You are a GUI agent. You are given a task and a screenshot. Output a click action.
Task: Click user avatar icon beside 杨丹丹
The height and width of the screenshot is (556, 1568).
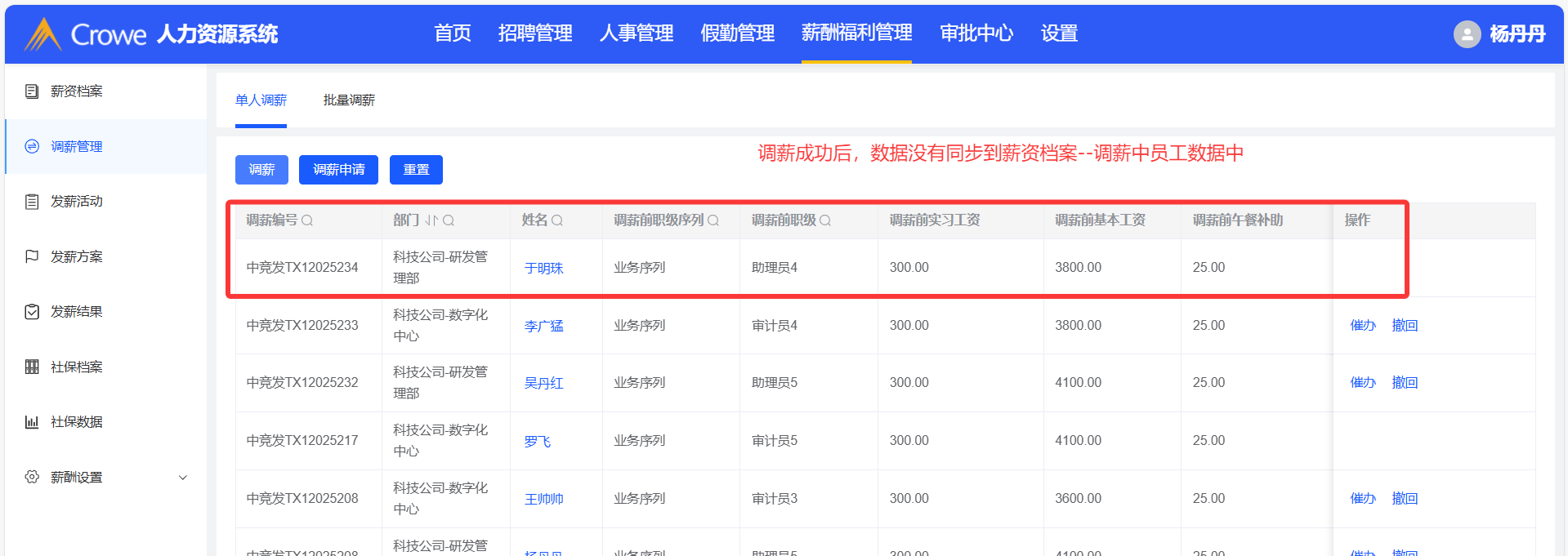tap(1467, 34)
